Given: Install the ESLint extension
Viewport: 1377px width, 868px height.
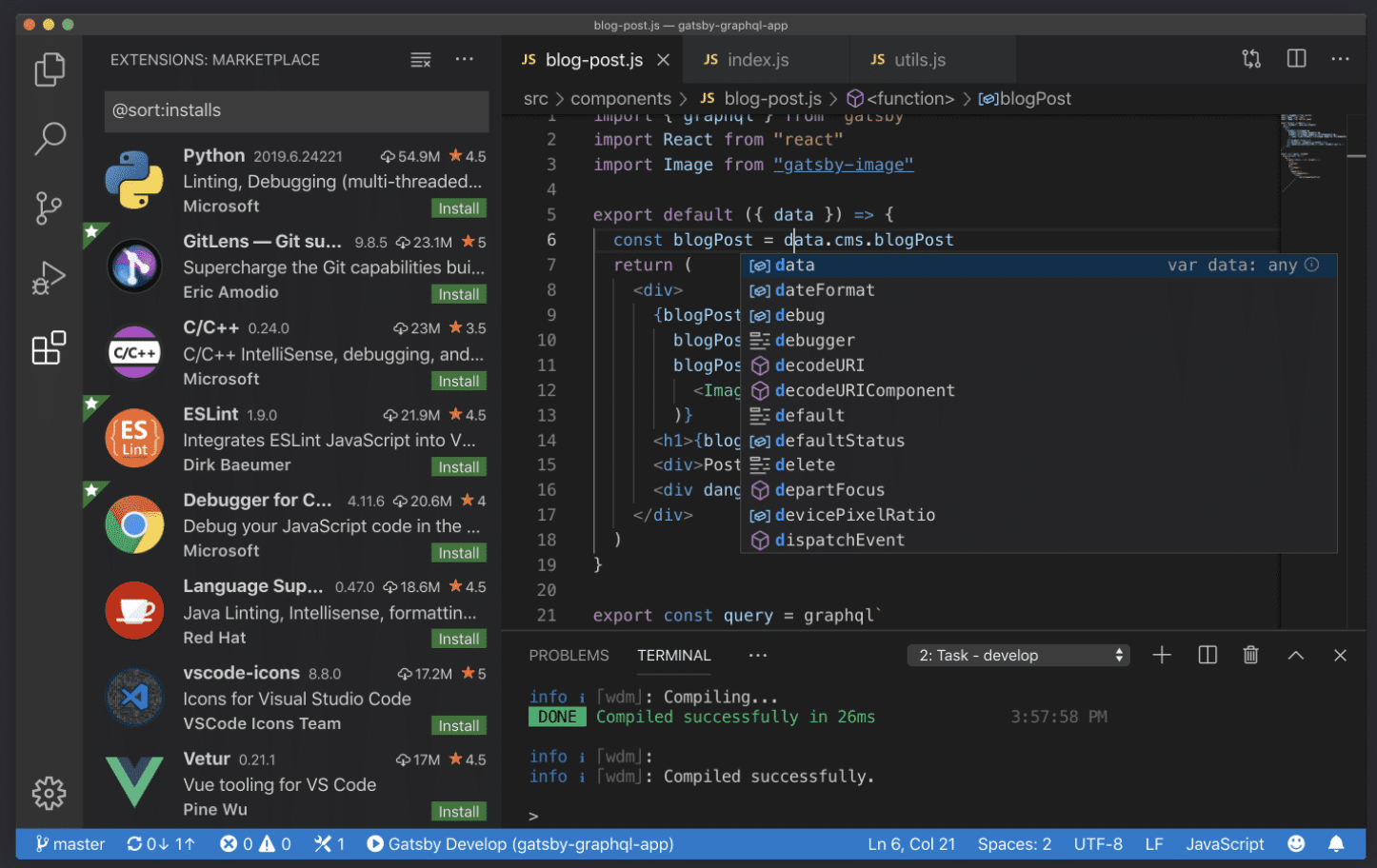Looking at the screenshot, I should pyautogui.click(x=459, y=467).
